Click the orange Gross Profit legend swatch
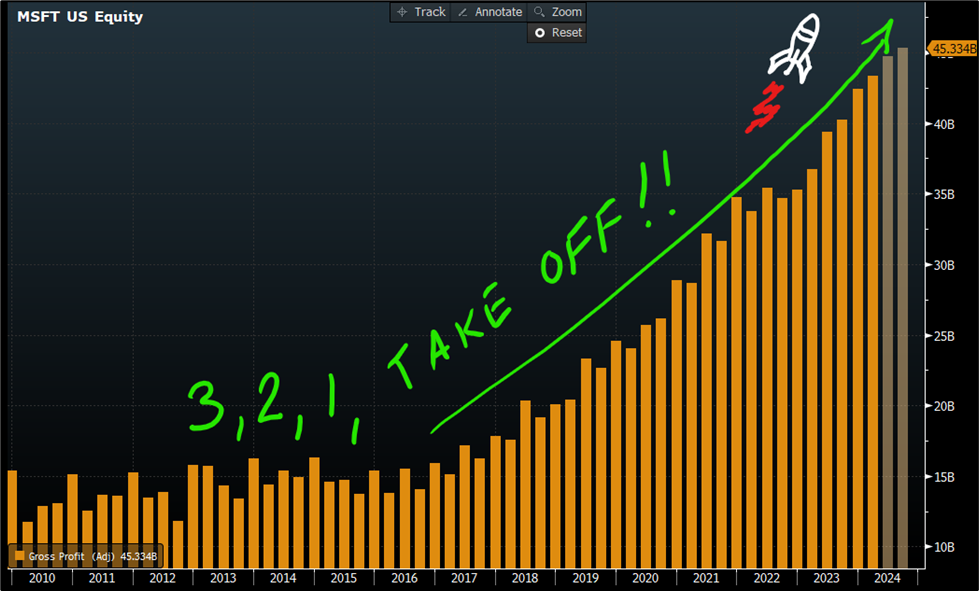Screen dimensions: 979x591 18,557
